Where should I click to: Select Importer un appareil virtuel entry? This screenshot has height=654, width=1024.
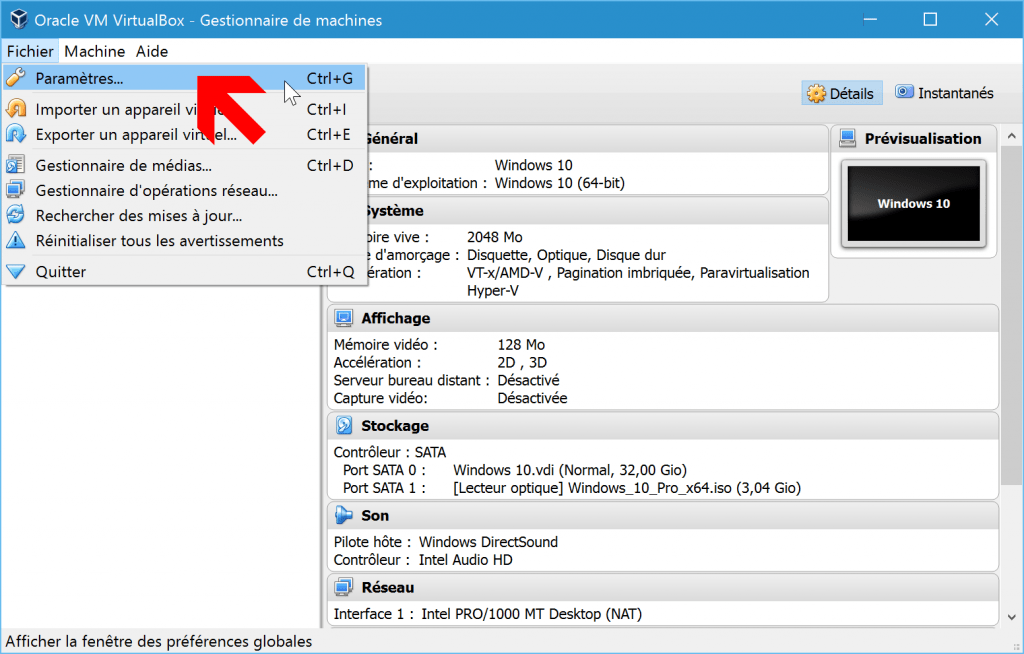coord(184,109)
